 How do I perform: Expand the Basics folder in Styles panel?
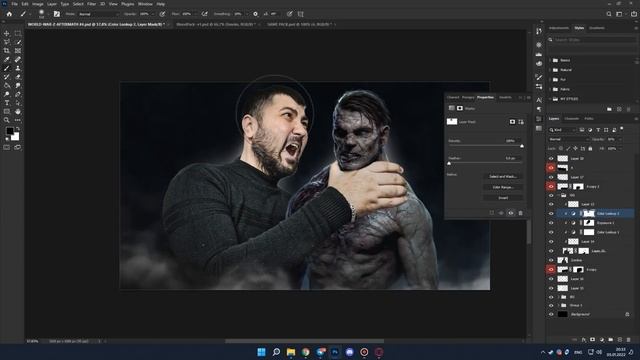(x=550, y=60)
